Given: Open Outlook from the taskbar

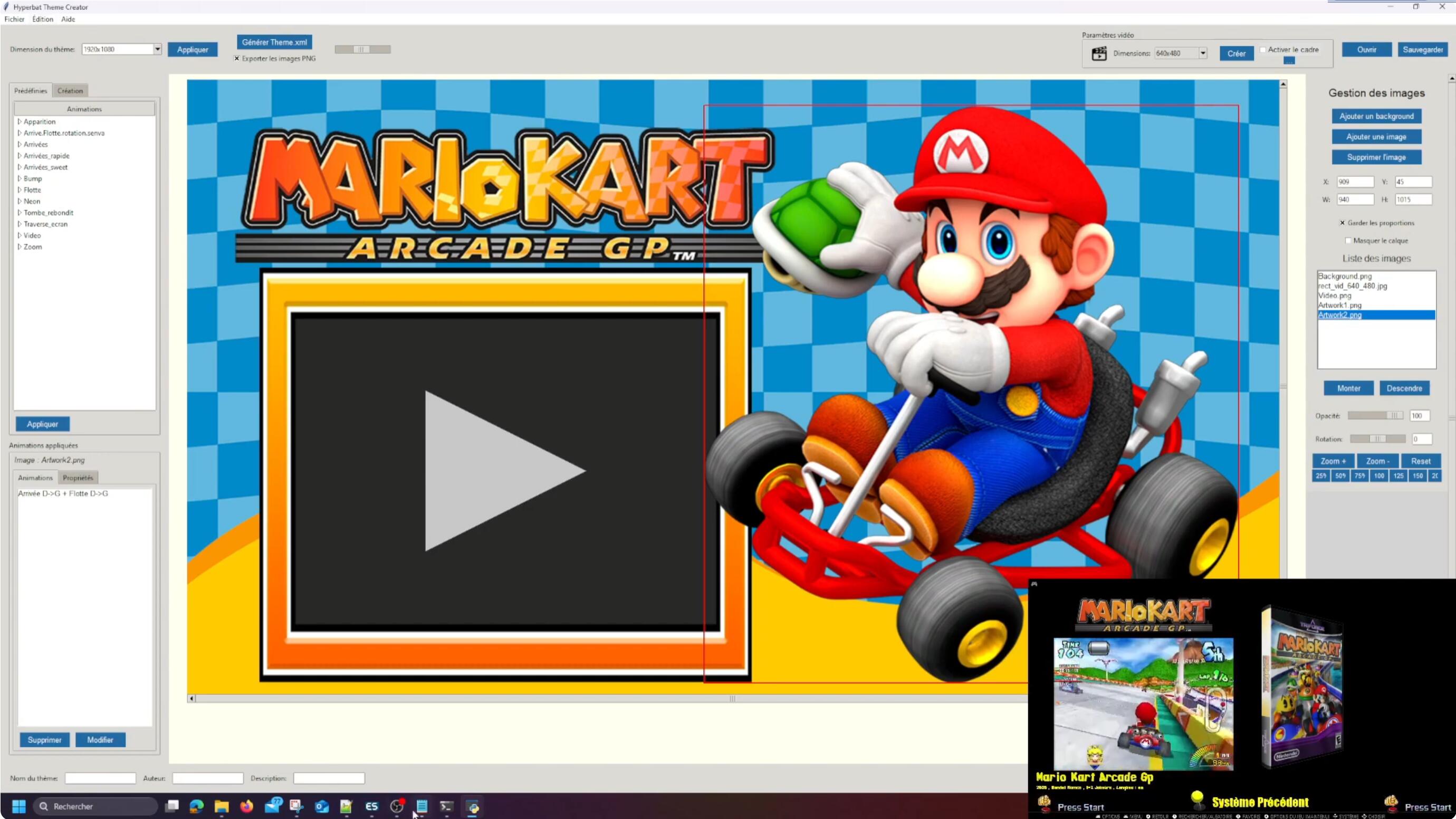Looking at the screenshot, I should [322, 806].
